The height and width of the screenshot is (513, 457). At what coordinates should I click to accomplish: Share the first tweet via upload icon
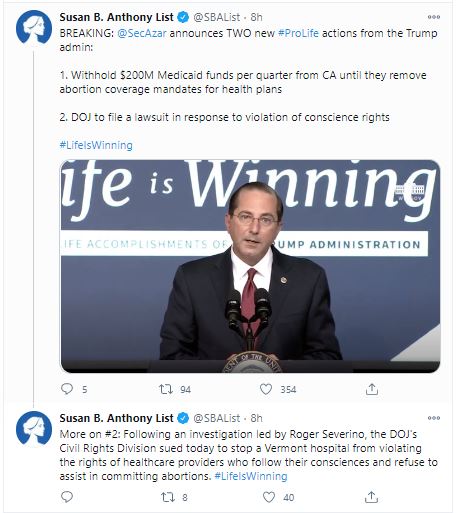click(372, 389)
